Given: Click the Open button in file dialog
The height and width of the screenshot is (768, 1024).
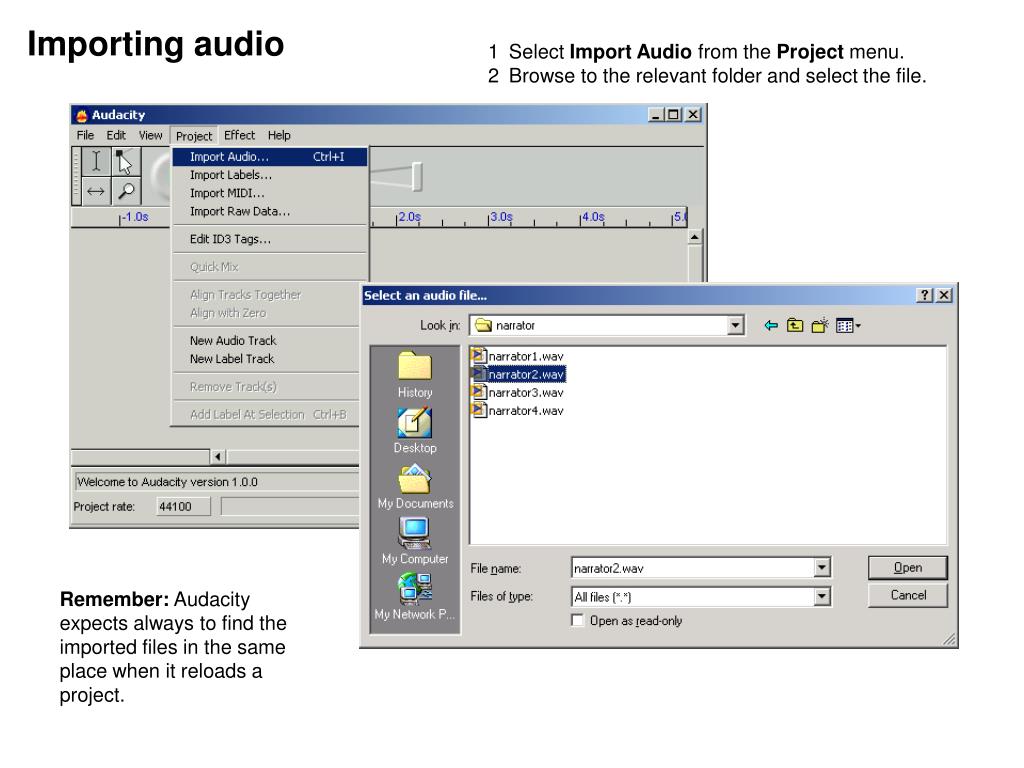Looking at the screenshot, I should (908, 568).
